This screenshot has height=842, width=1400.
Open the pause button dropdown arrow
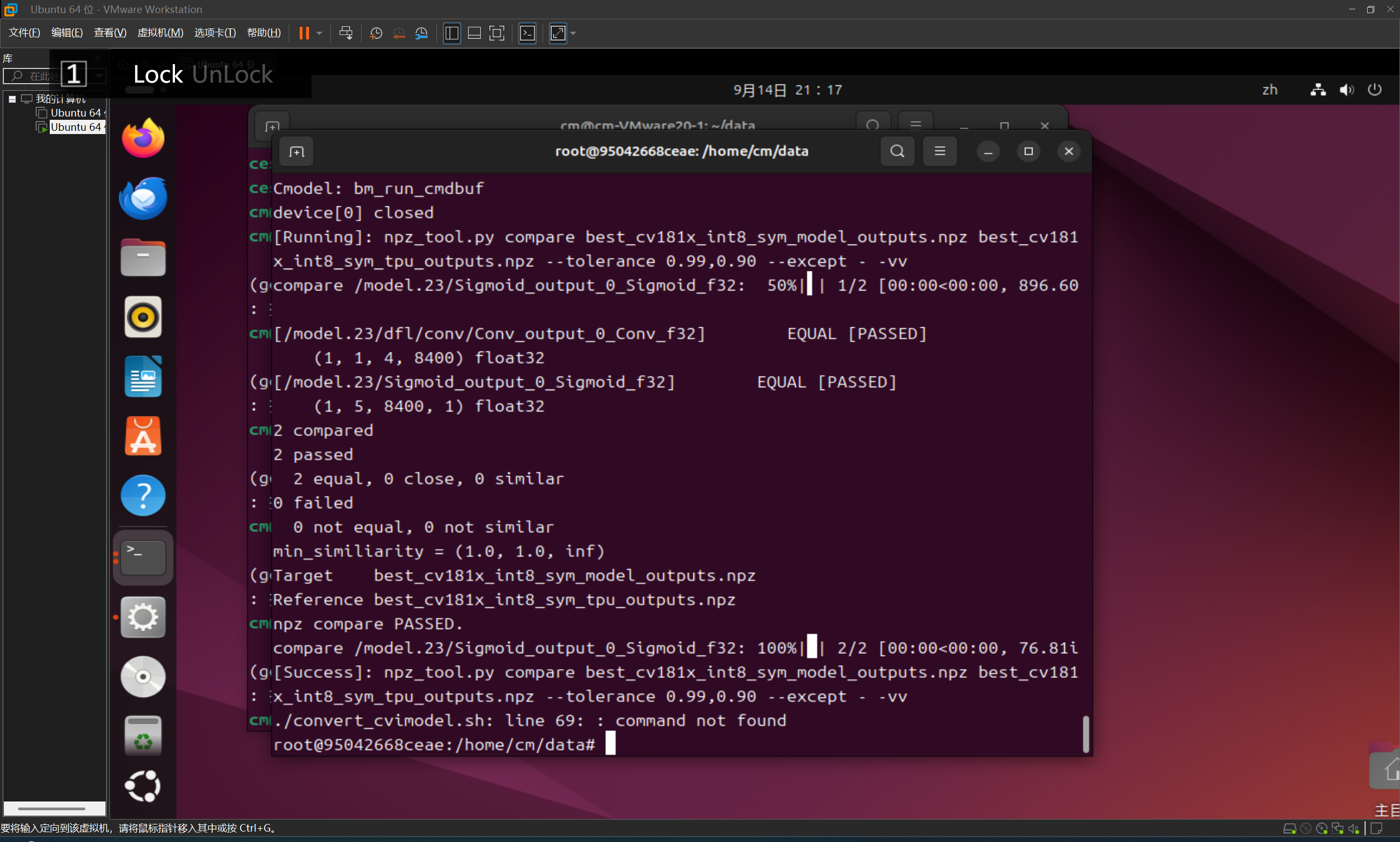pyautogui.click(x=320, y=33)
